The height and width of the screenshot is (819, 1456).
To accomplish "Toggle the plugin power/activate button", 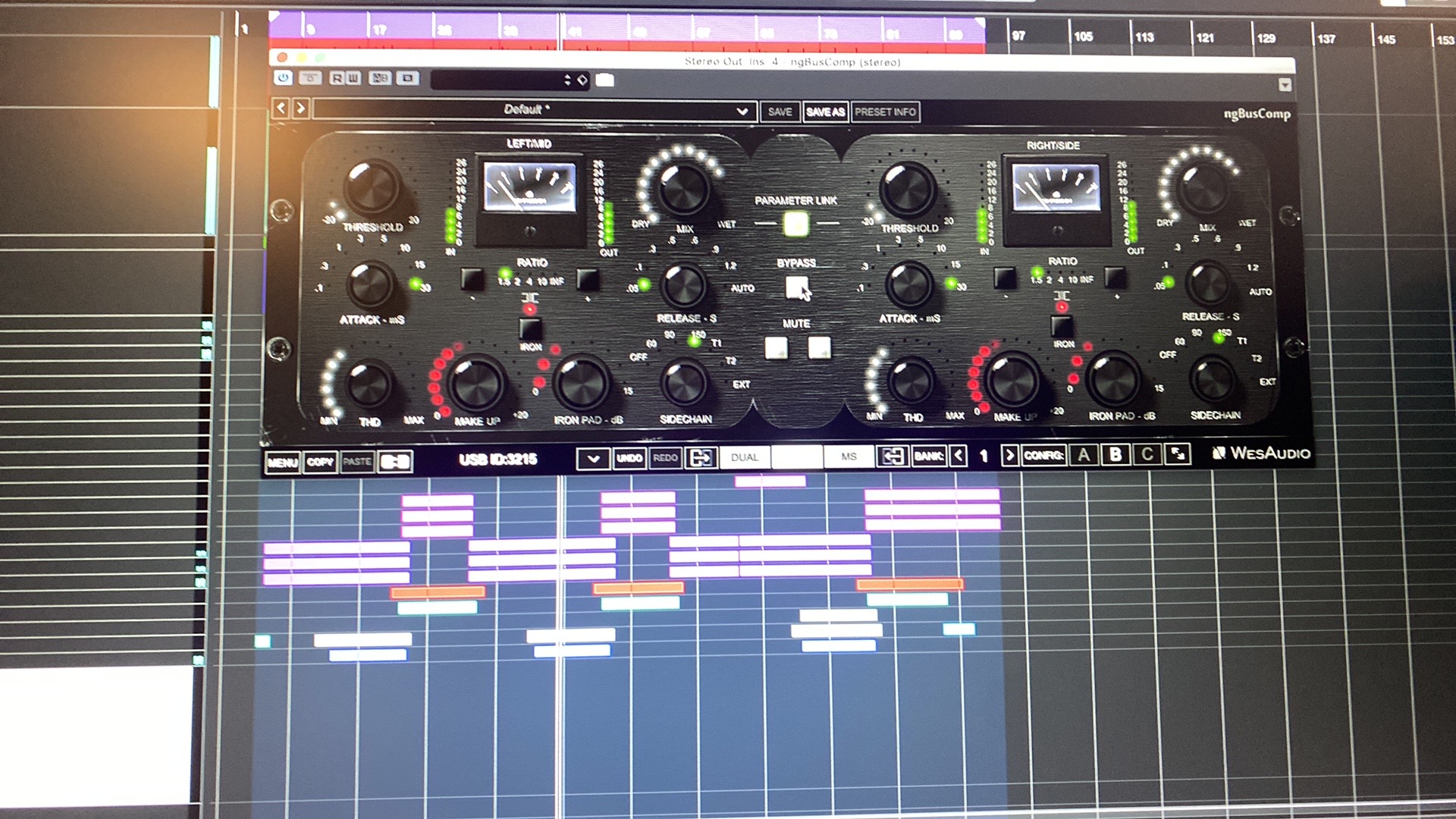I will pyautogui.click(x=284, y=78).
